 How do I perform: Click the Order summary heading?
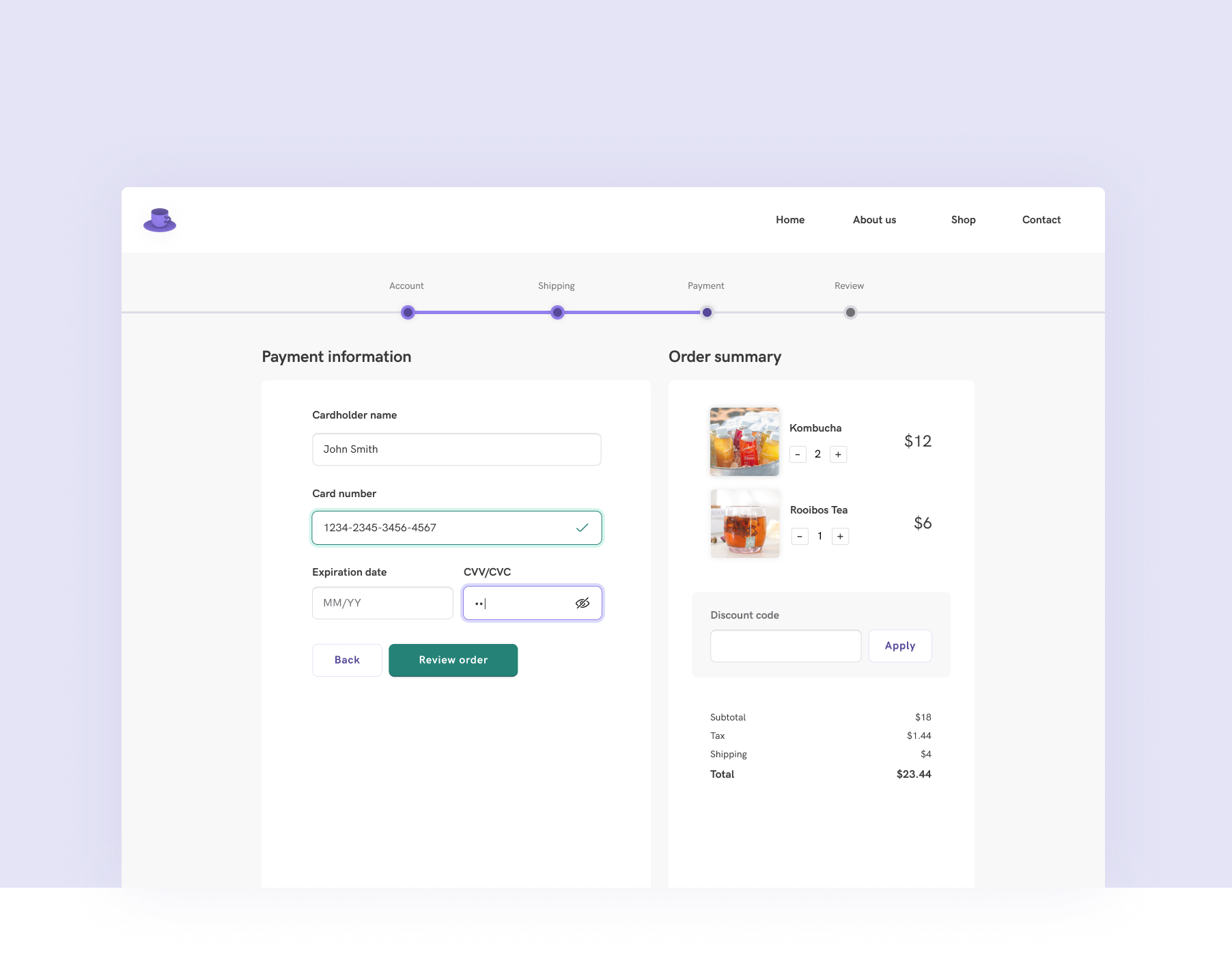coord(725,357)
